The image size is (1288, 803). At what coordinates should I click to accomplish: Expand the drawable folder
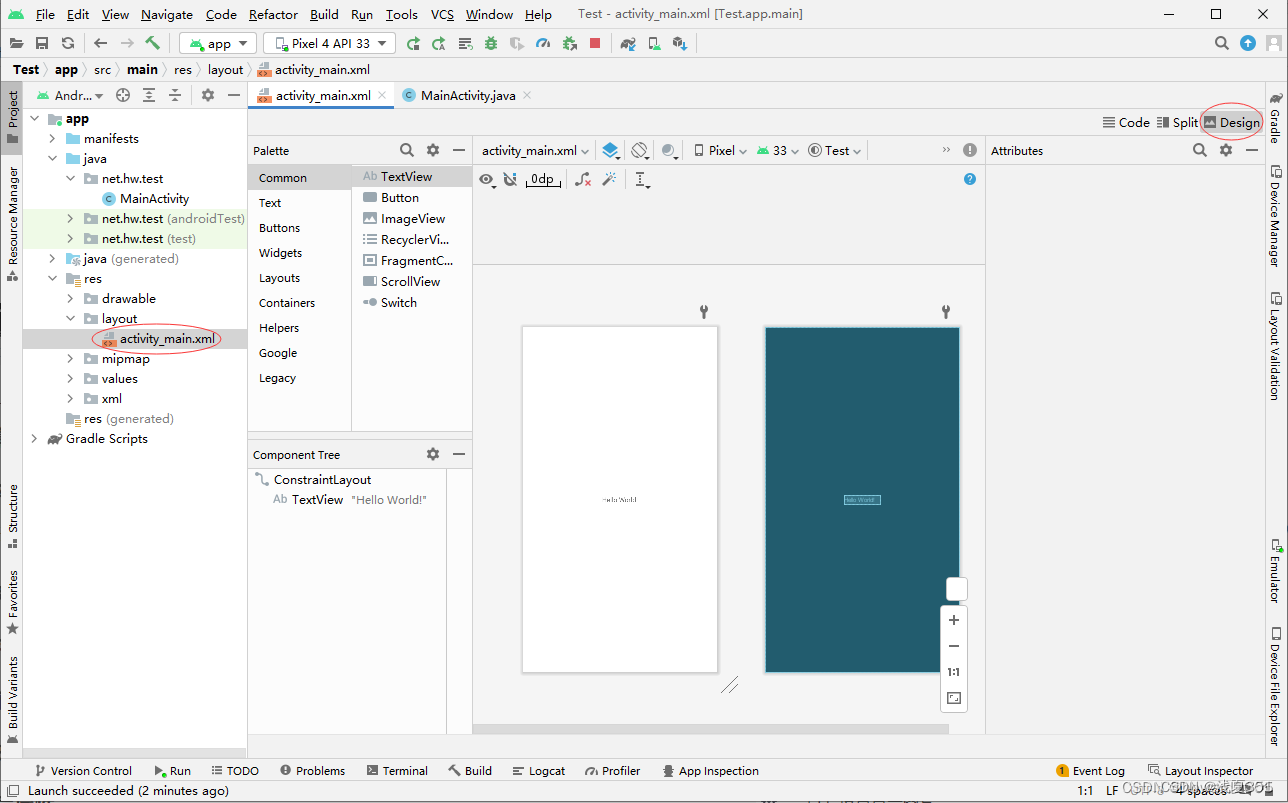pos(70,299)
